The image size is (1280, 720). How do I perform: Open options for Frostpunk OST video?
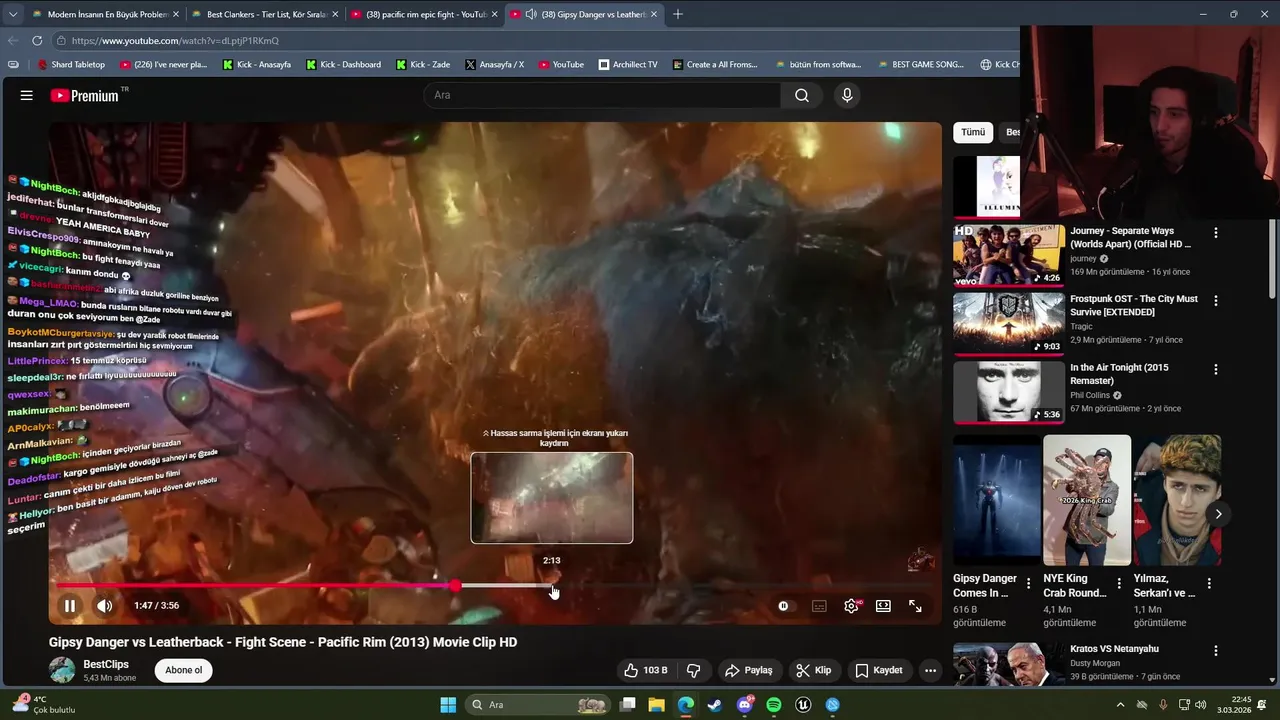[1216, 300]
